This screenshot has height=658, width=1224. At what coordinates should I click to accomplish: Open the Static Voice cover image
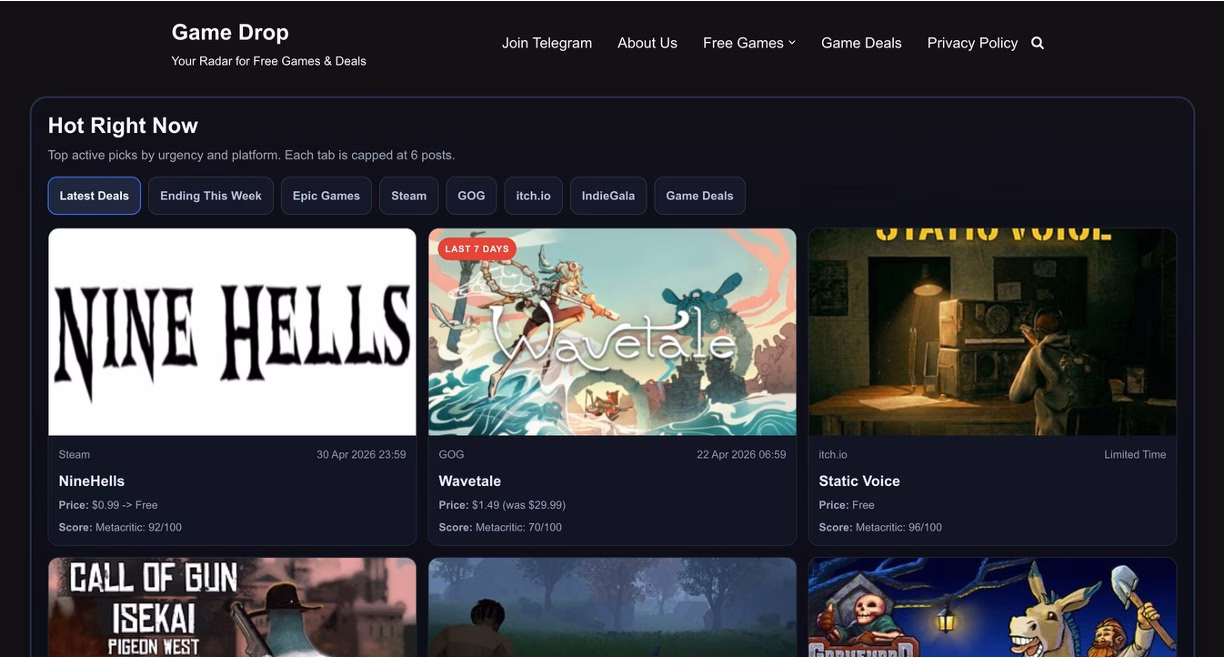[x=992, y=332]
